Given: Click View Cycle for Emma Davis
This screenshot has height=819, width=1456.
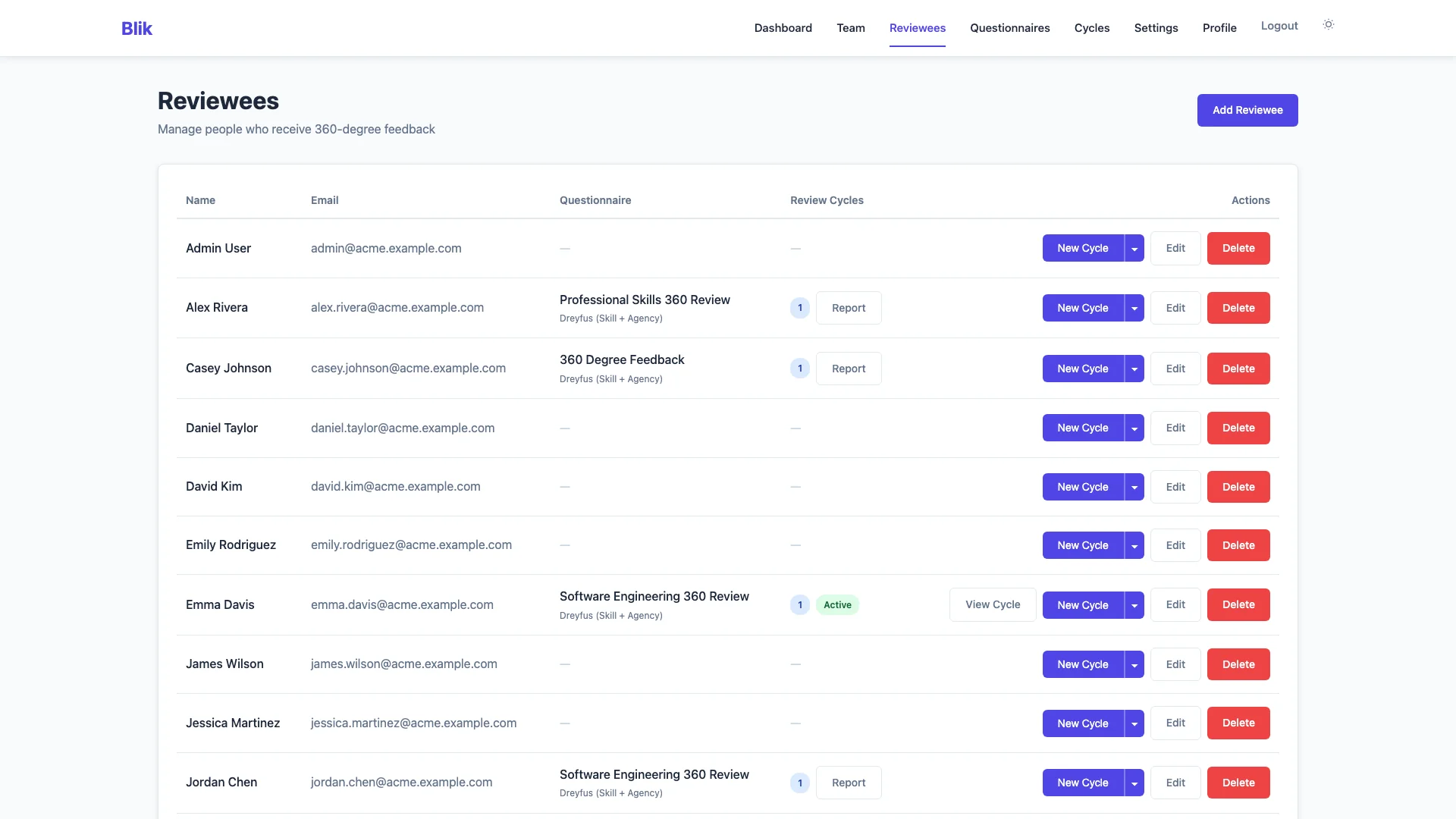Looking at the screenshot, I should pos(993,604).
